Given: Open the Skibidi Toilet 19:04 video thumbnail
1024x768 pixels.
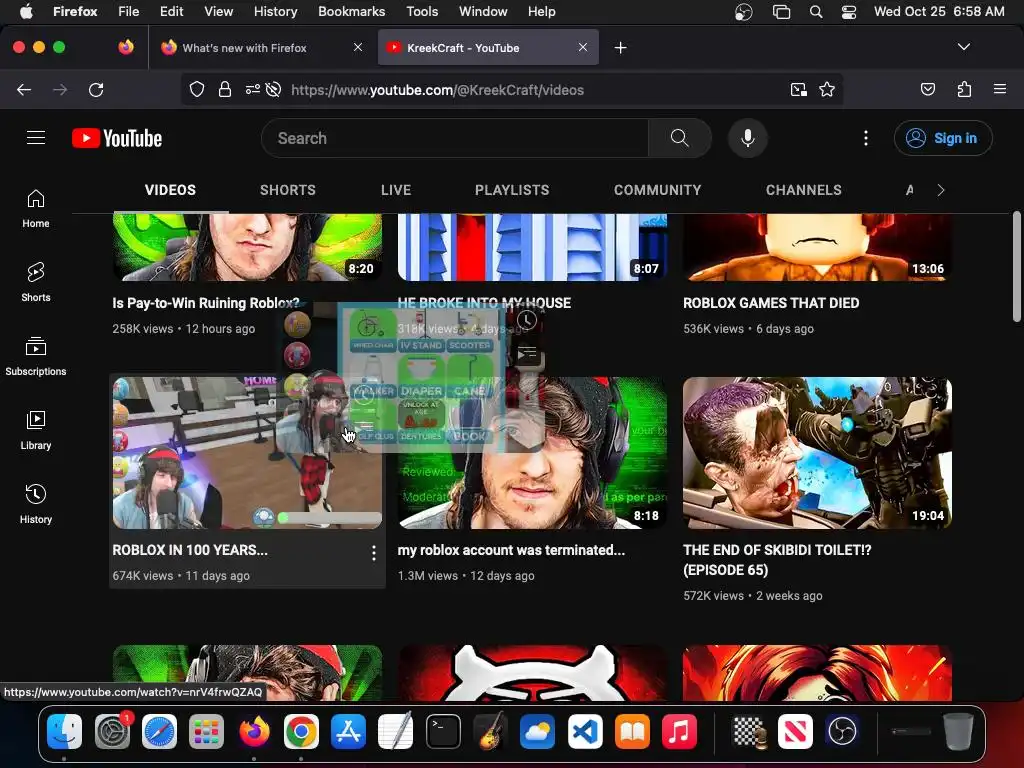Looking at the screenshot, I should [817, 453].
